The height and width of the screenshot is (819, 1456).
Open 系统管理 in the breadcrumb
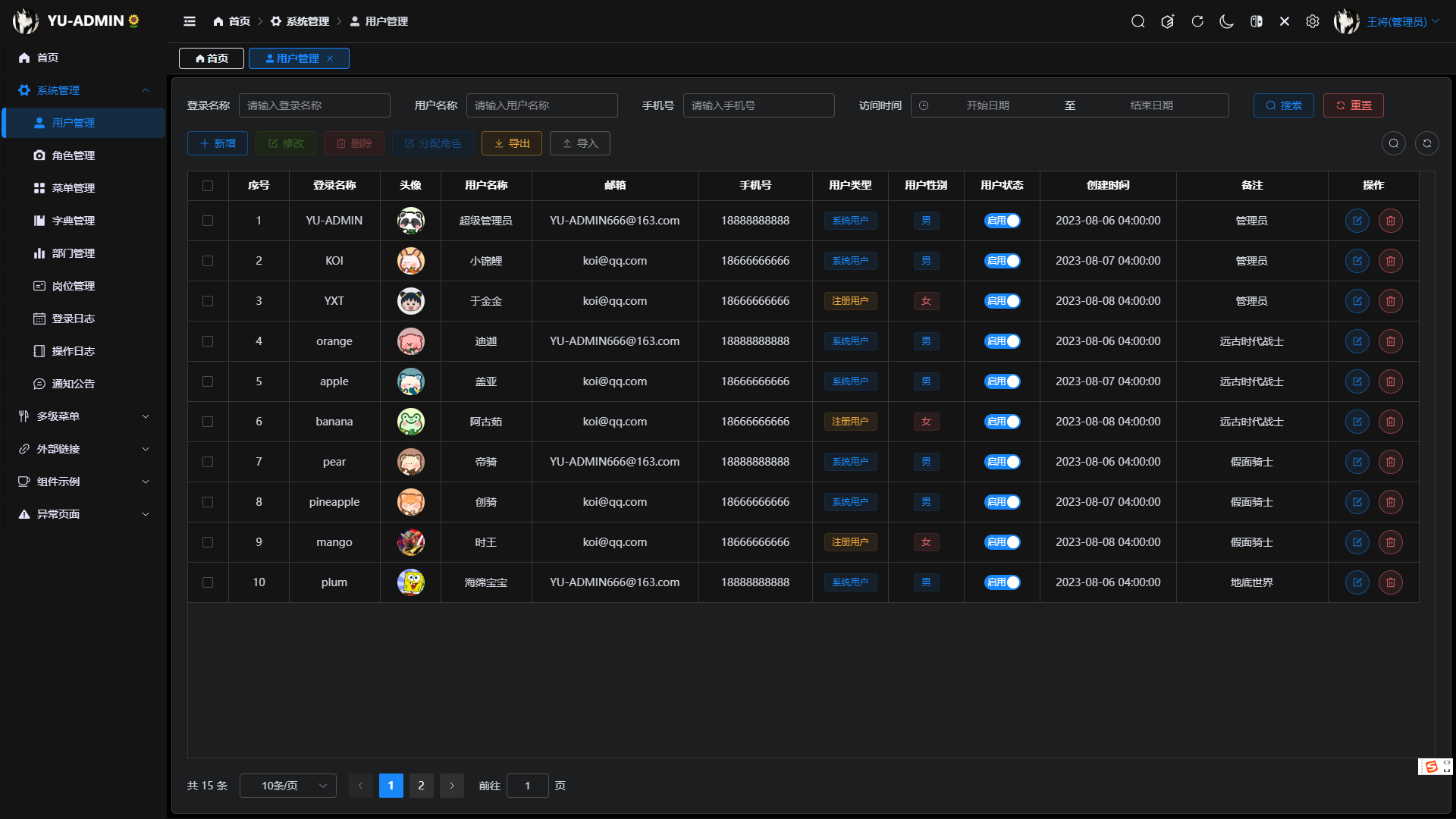pos(306,21)
